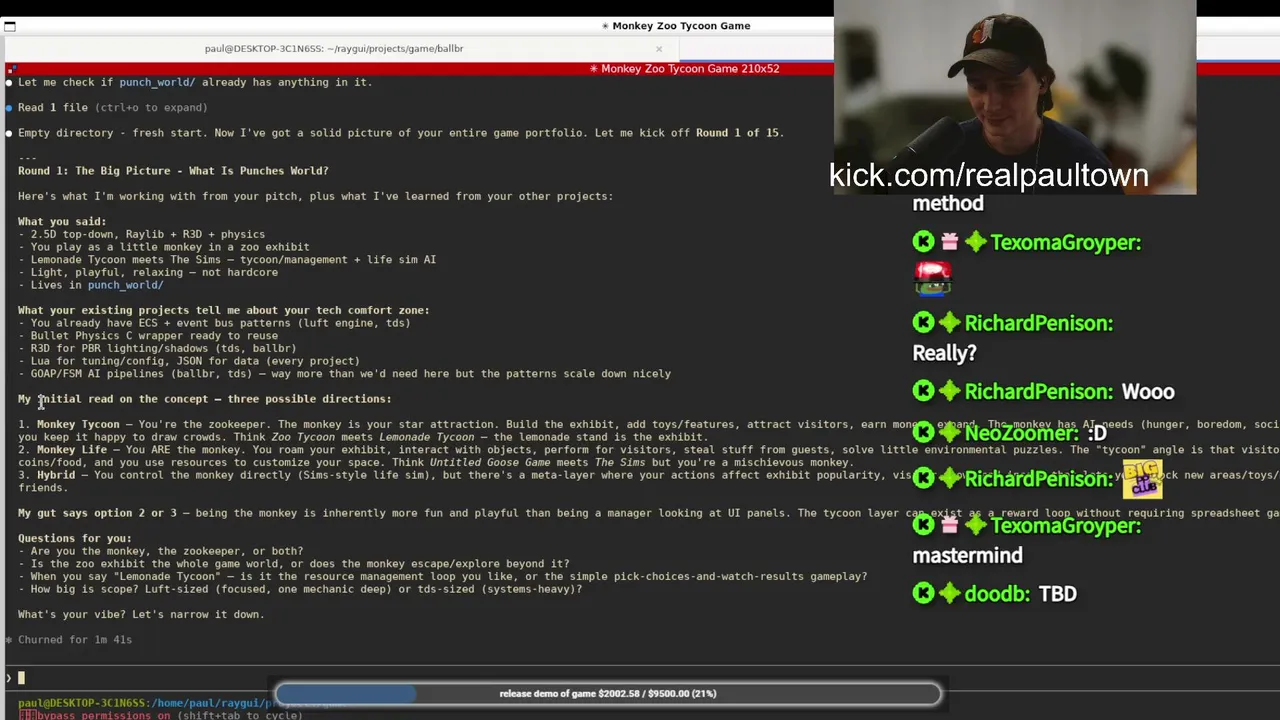Click the gift badge on the top TexomaGroyper message
Viewport: 1280px width, 720px height.
pyautogui.click(x=949, y=242)
